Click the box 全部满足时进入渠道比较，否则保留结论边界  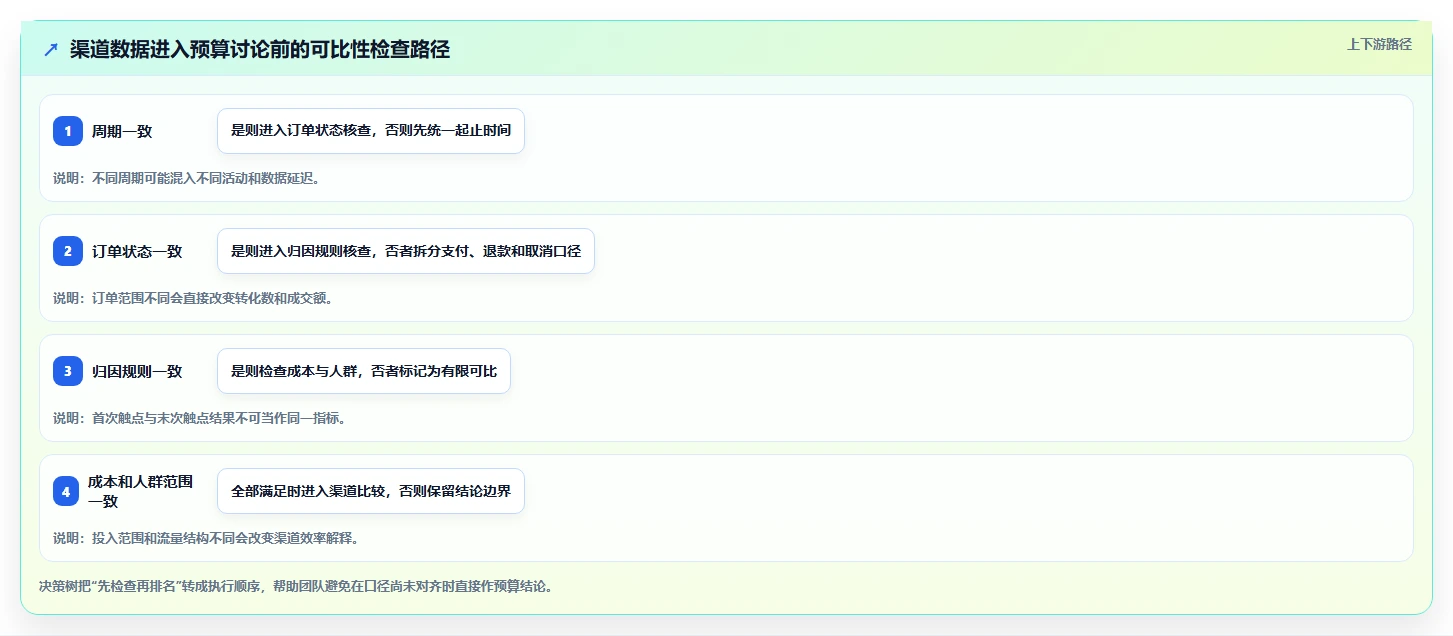coord(371,491)
